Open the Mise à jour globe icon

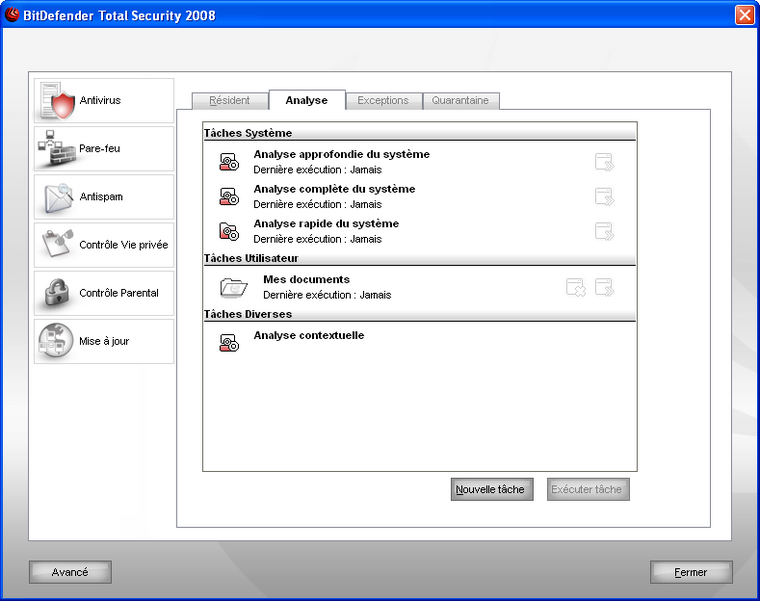pyautogui.click(x=56, y=341)
